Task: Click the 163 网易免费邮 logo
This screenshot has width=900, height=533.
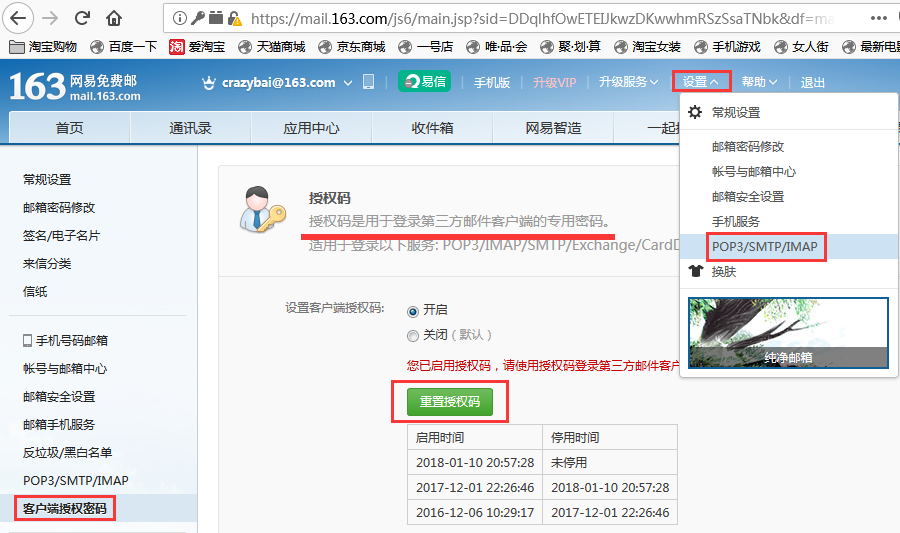Action: coord(75,87)
